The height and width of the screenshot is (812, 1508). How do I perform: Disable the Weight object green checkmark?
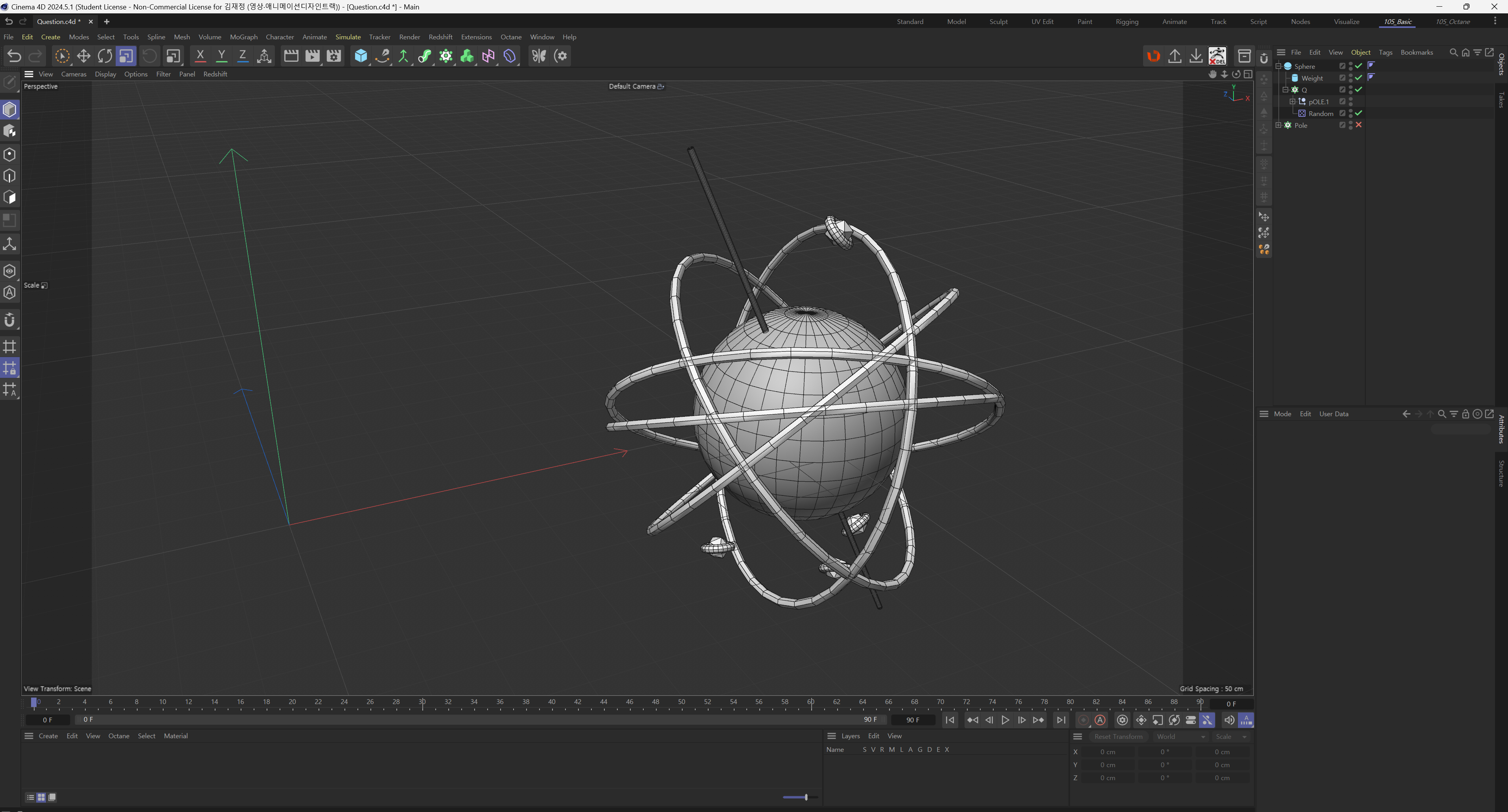click(x=1359, y=78)
